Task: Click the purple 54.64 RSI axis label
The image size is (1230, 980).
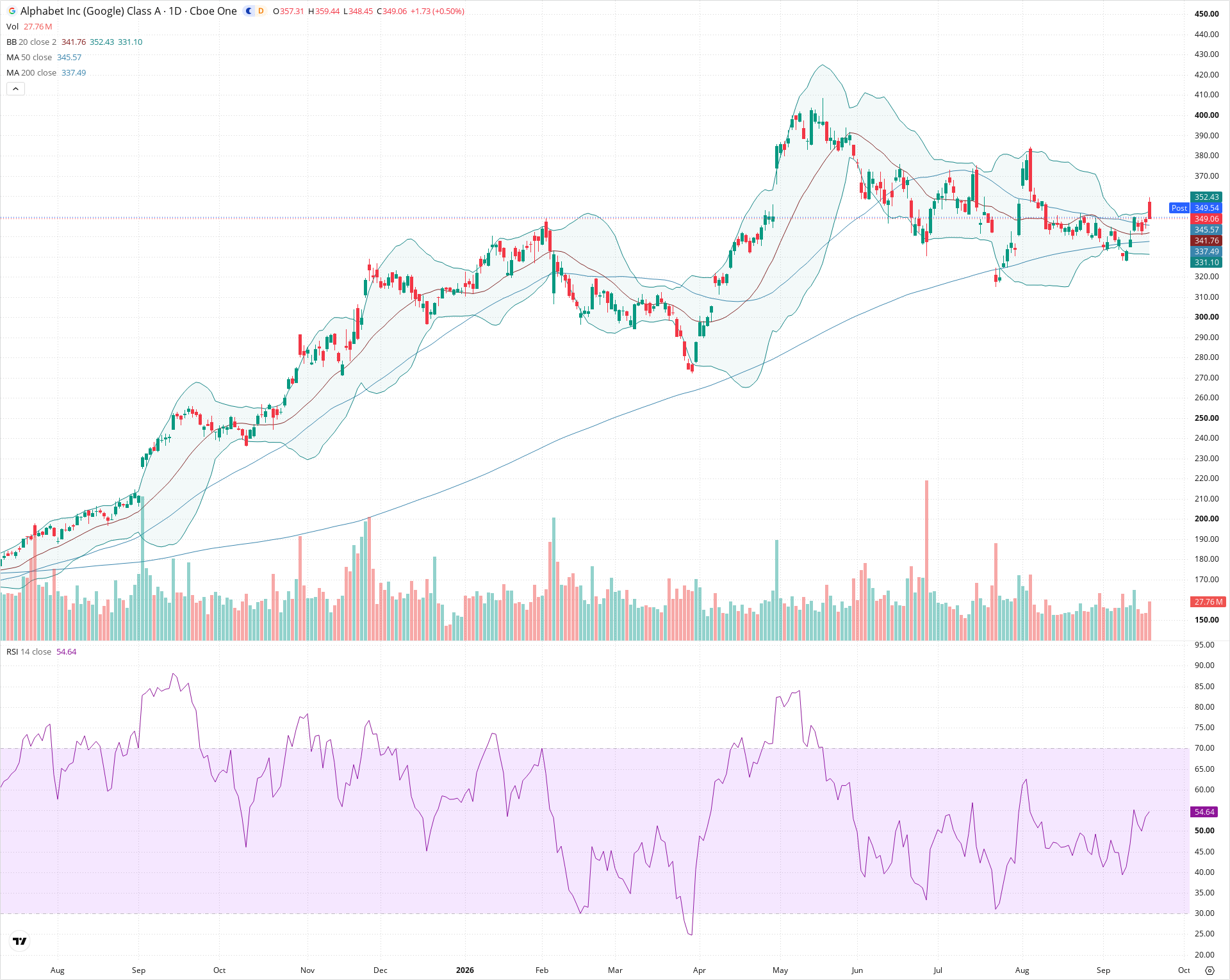Action: pos(1204,812)
